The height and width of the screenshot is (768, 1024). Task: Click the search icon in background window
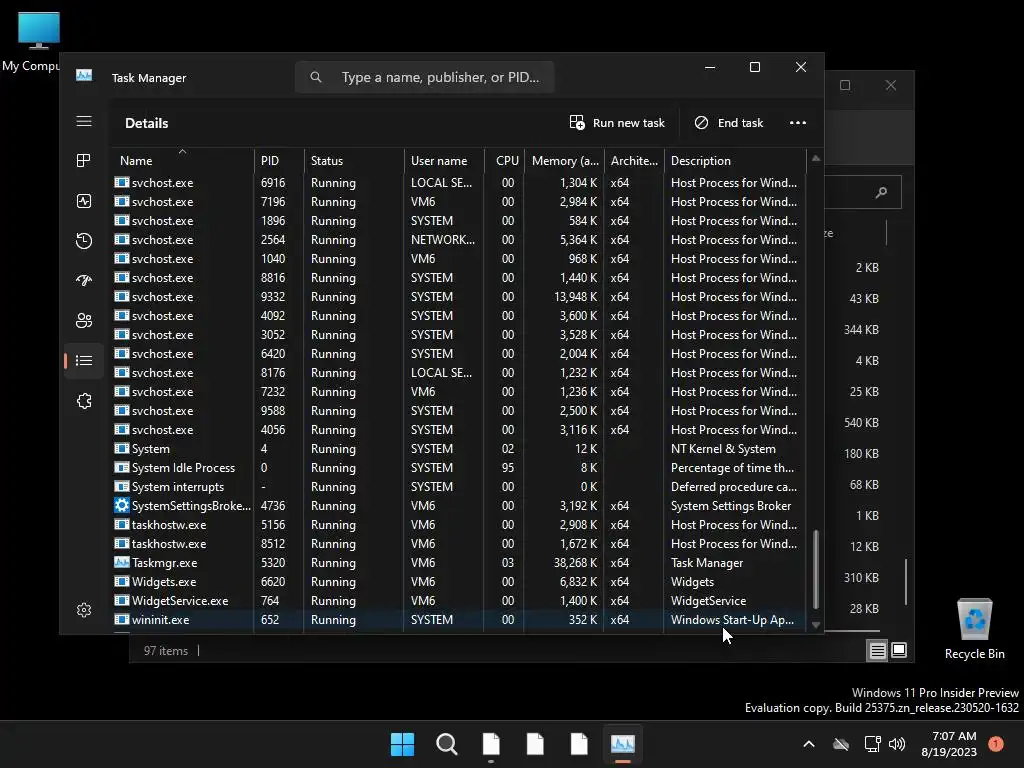[882, 192]
